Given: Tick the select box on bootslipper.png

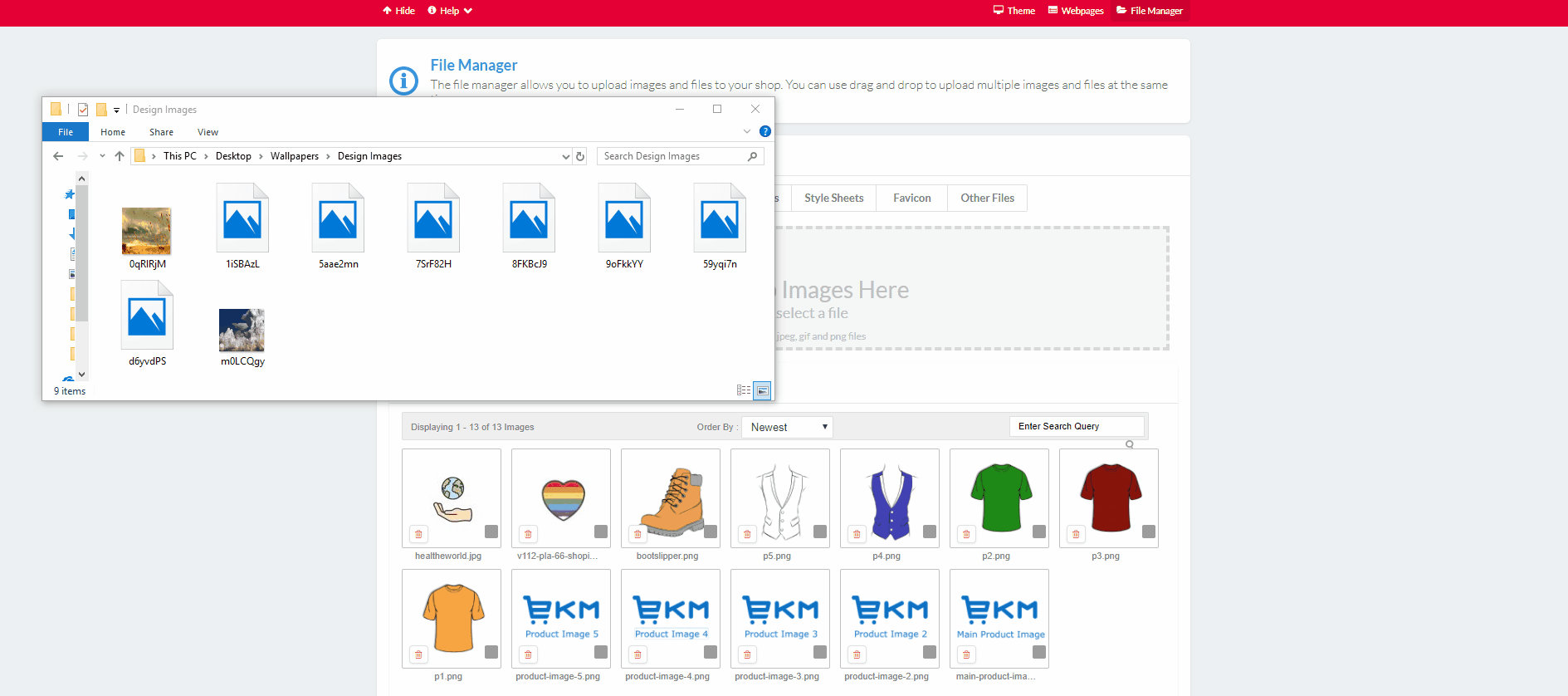Looking at the screenshot, I should pyautogui.click(x=711, y=532).
